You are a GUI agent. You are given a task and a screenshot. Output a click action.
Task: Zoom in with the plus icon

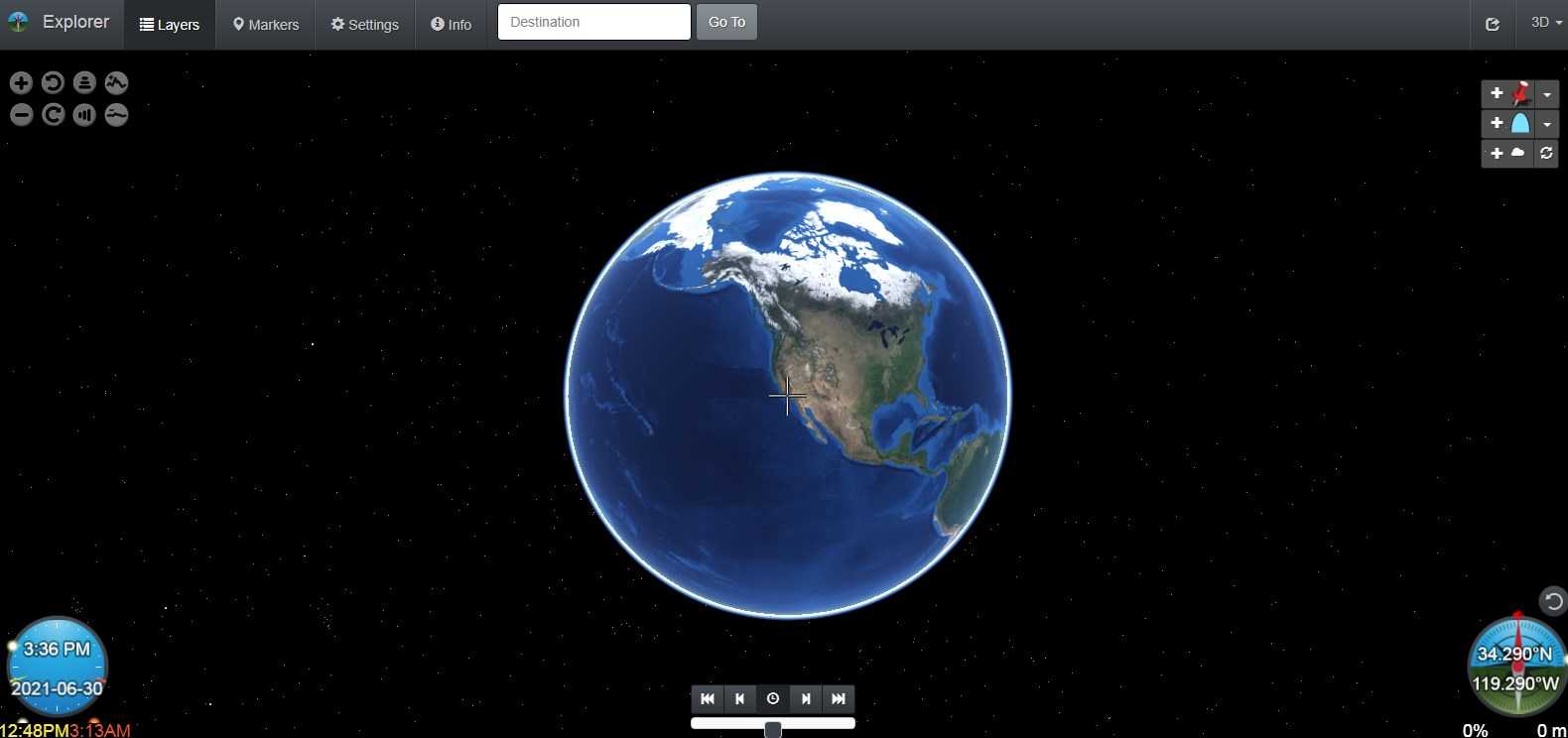[21, 83]
